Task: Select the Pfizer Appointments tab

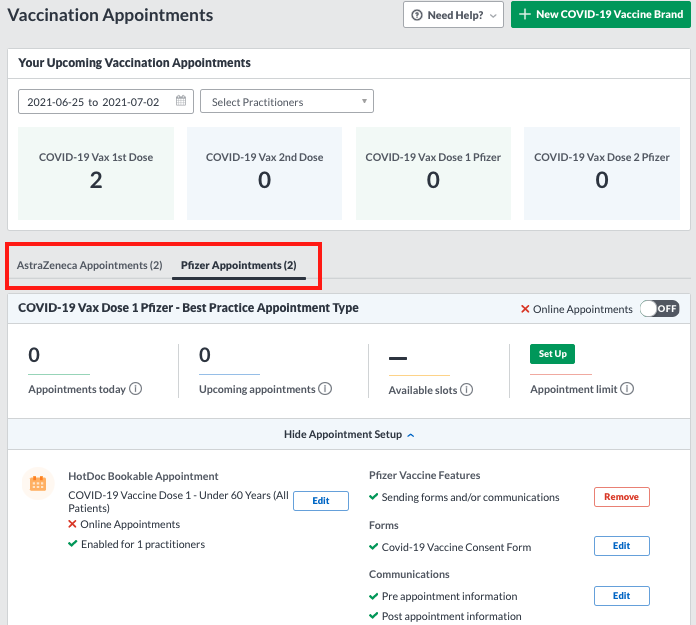Action: point(239,265)
